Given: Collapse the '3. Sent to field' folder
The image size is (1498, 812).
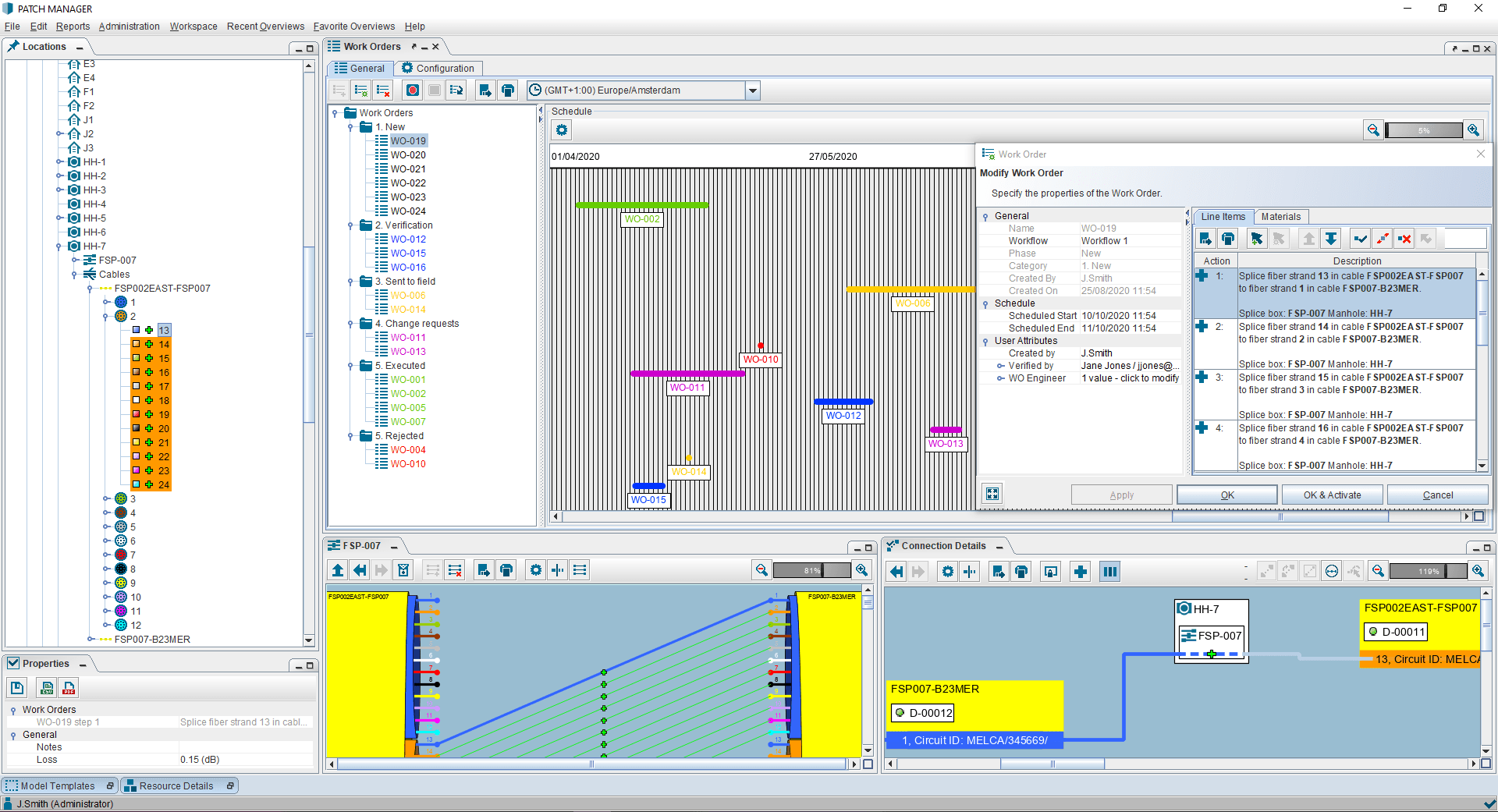Looking at the screenshot, I should pos(350,282).
